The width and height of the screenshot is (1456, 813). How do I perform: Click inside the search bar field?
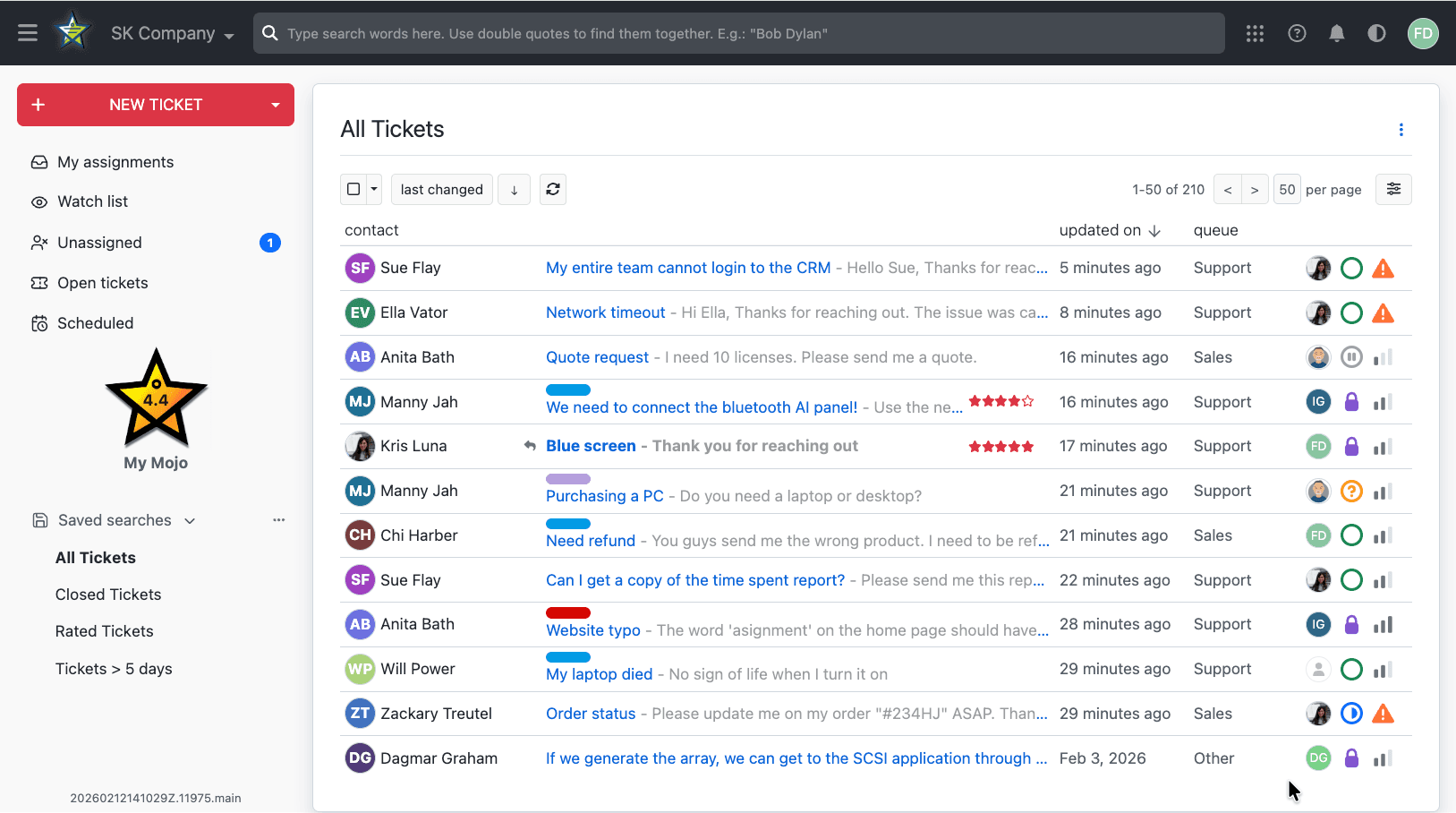coord(716,33)
